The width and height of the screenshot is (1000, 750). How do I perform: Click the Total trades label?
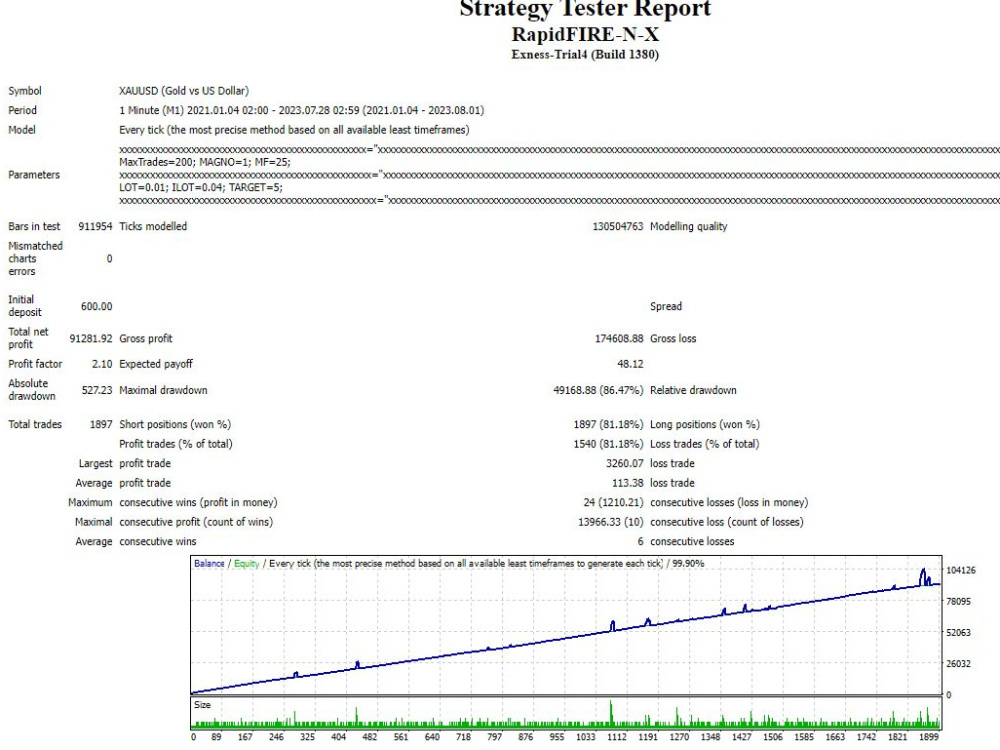35,425
